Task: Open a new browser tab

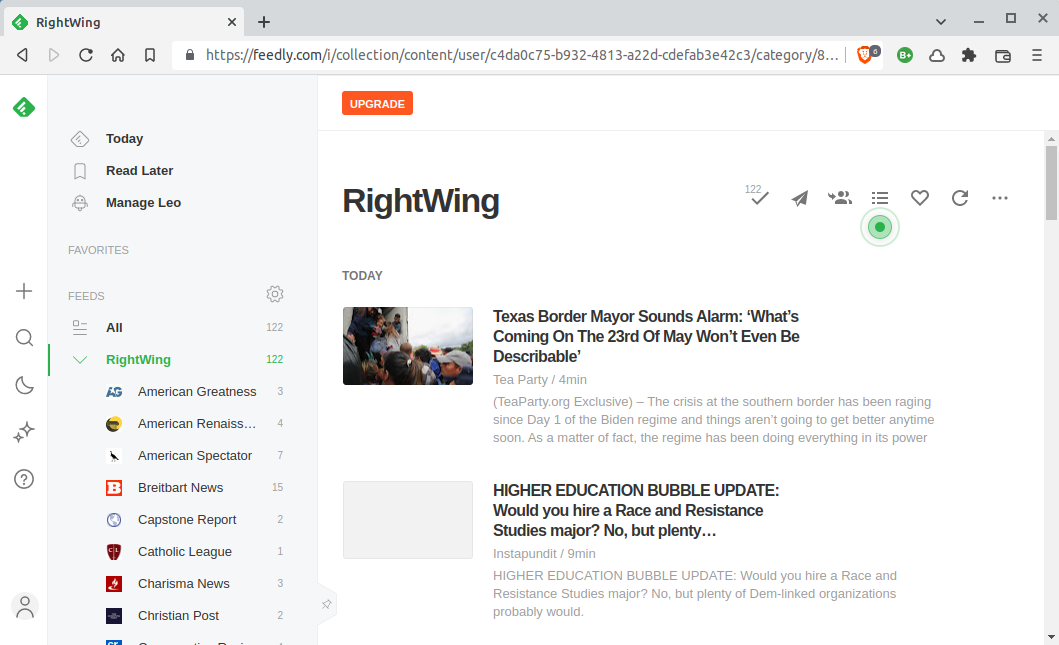Action: coord(264,22)
